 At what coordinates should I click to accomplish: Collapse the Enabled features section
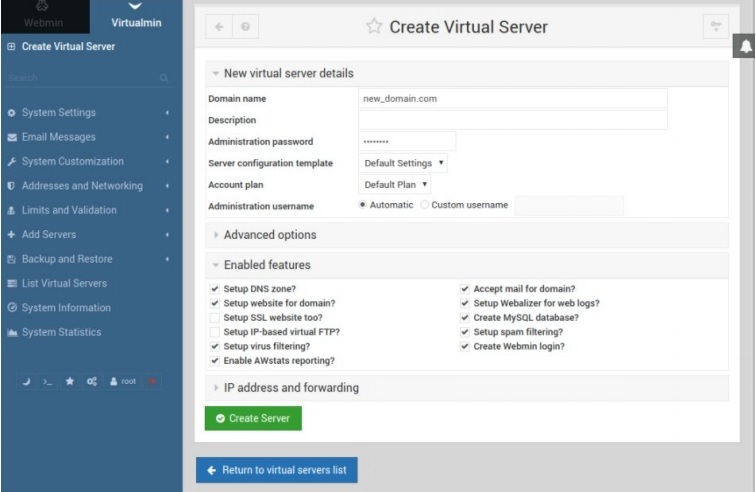point(466,265)
